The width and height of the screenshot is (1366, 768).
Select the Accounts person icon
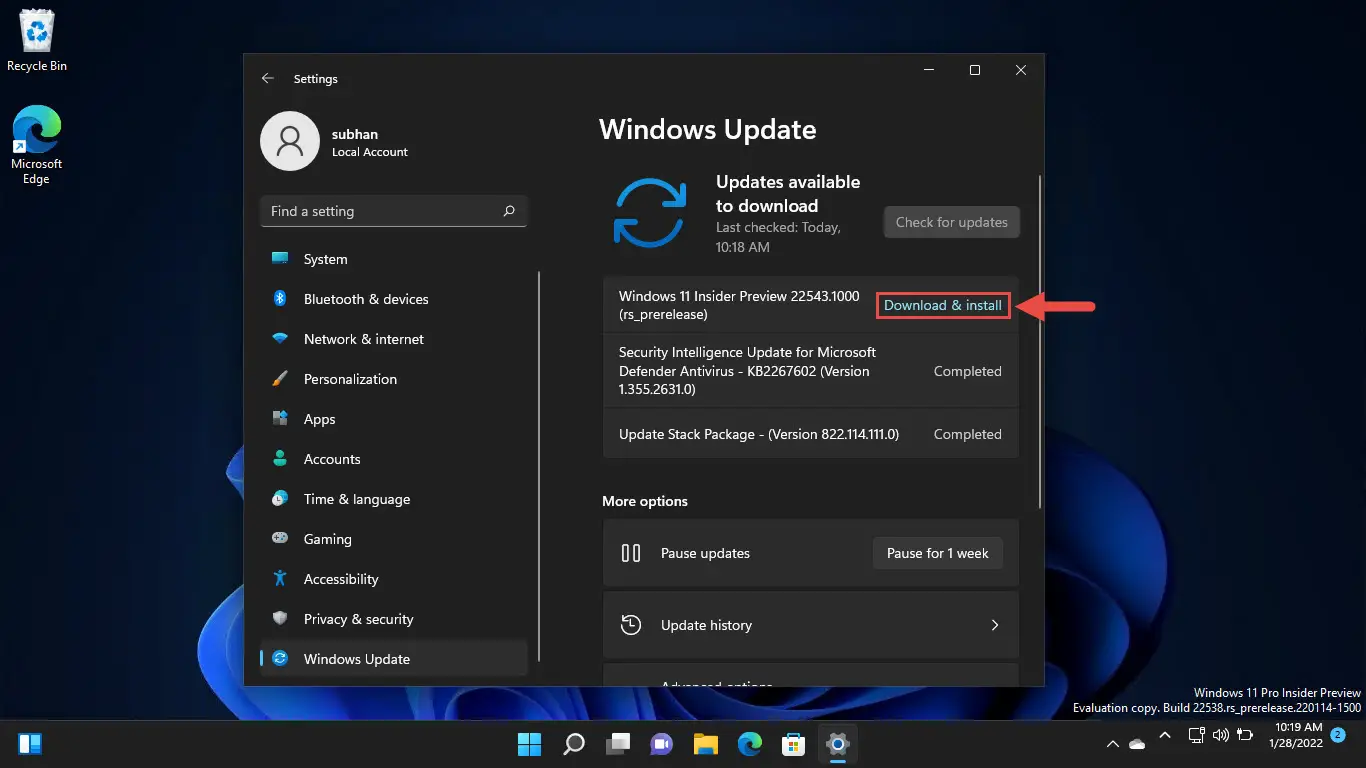280,459
